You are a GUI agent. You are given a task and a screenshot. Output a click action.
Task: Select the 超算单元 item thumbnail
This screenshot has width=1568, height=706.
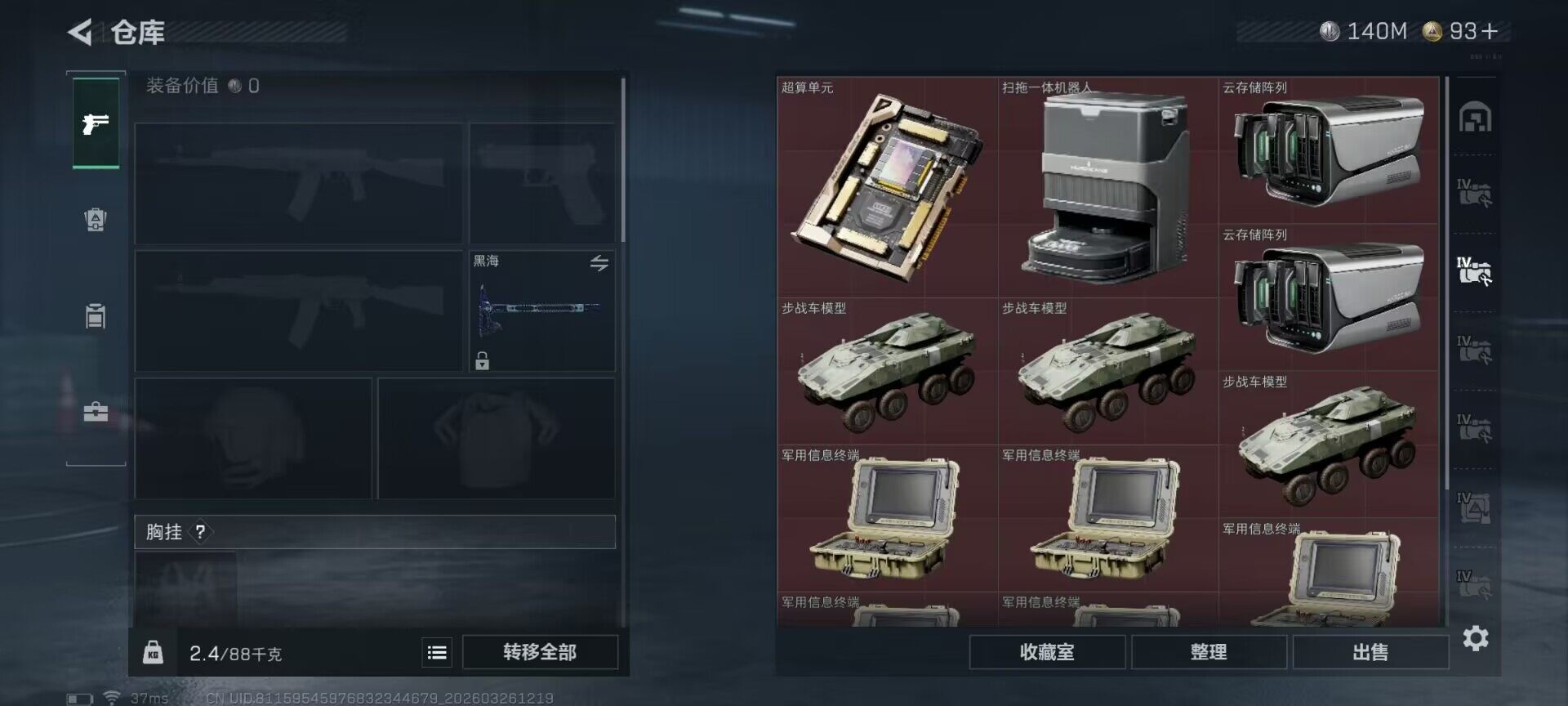coord(887,188)
